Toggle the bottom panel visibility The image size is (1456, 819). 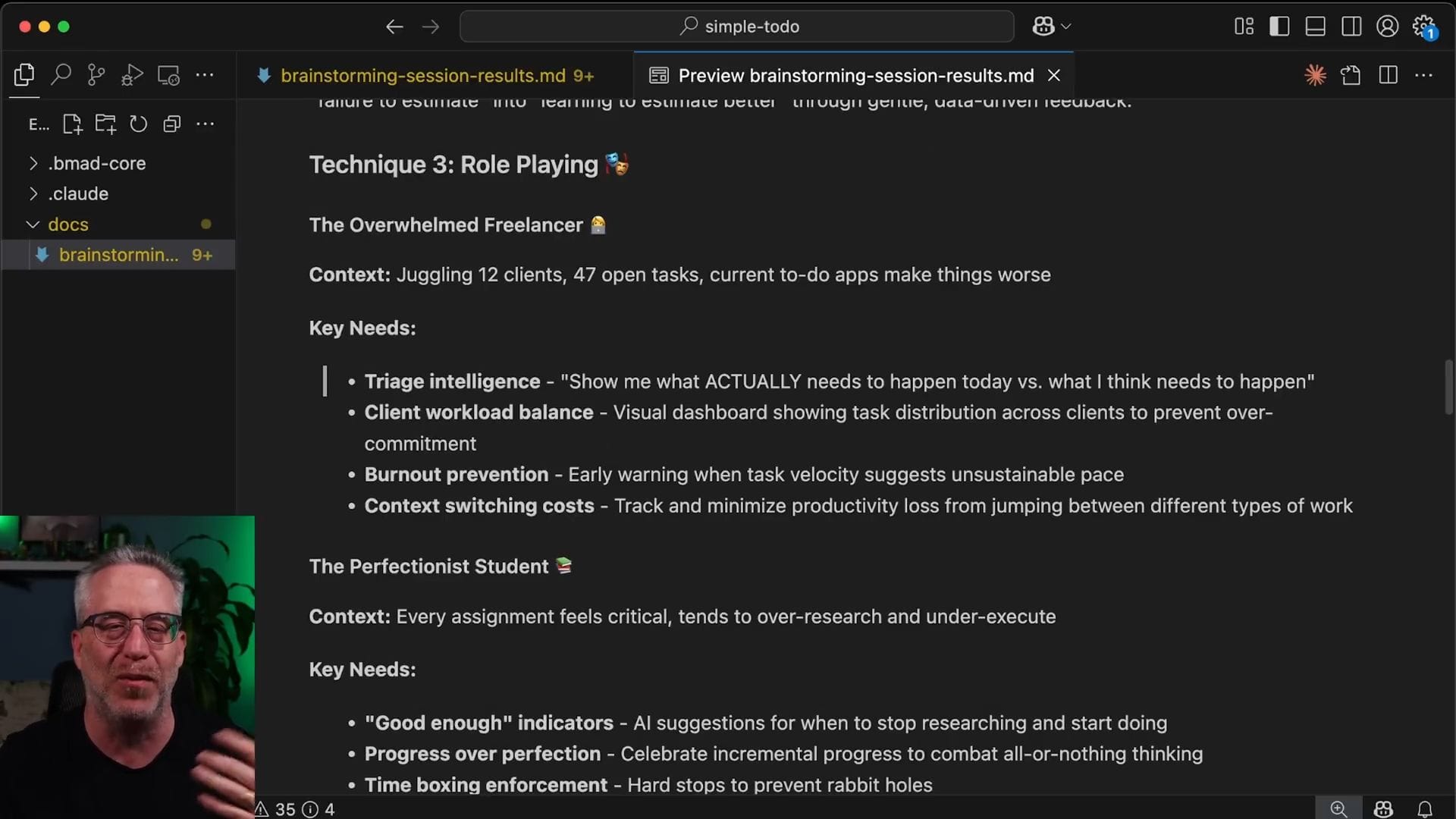point(1316,27)
